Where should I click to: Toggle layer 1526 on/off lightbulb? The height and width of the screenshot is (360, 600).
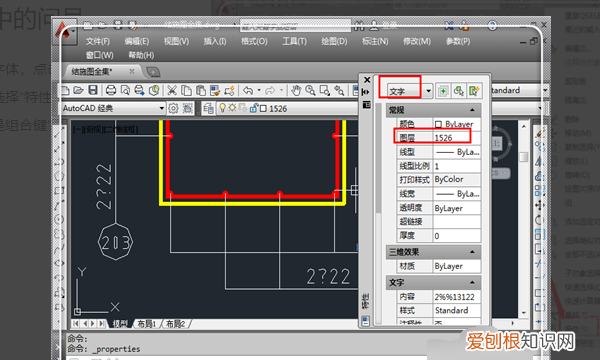222,108
